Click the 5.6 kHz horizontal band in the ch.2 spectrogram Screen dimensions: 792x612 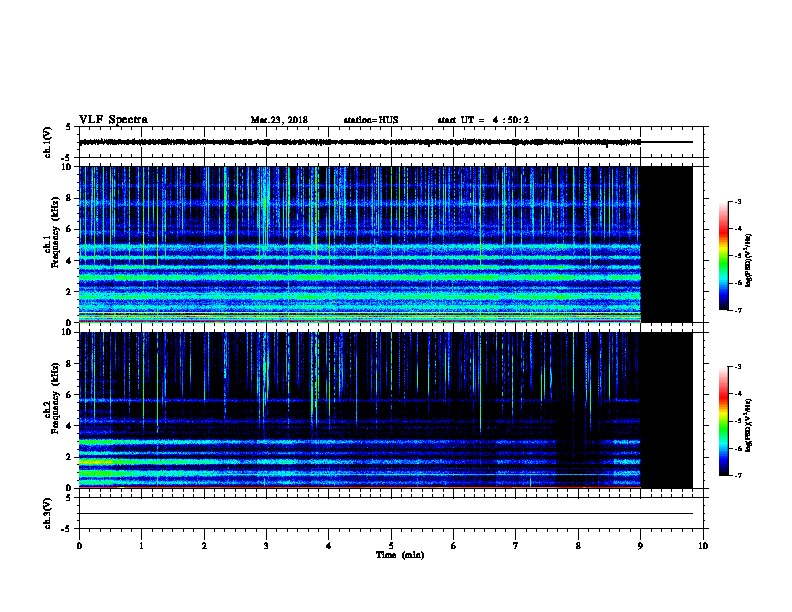pos(360,400)
